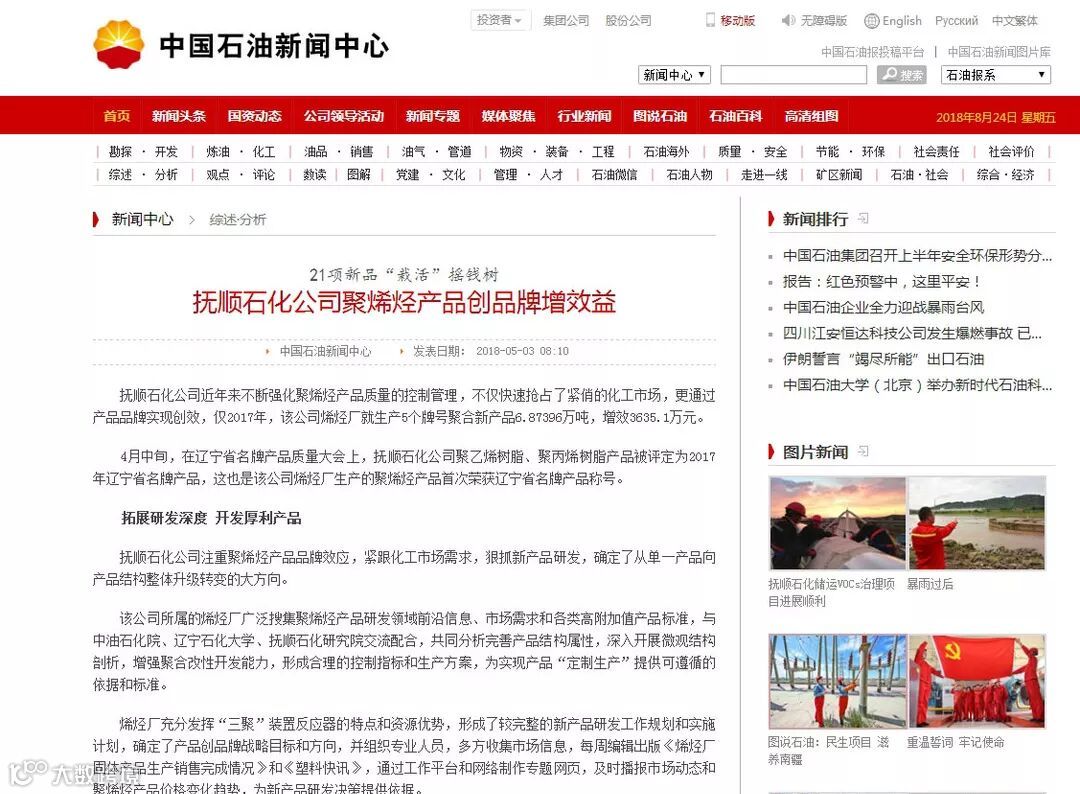Viewport: 1080px width, 794px height.
Task: Open the 综述·分析 subnav category
Action: [x=143, y=175]
